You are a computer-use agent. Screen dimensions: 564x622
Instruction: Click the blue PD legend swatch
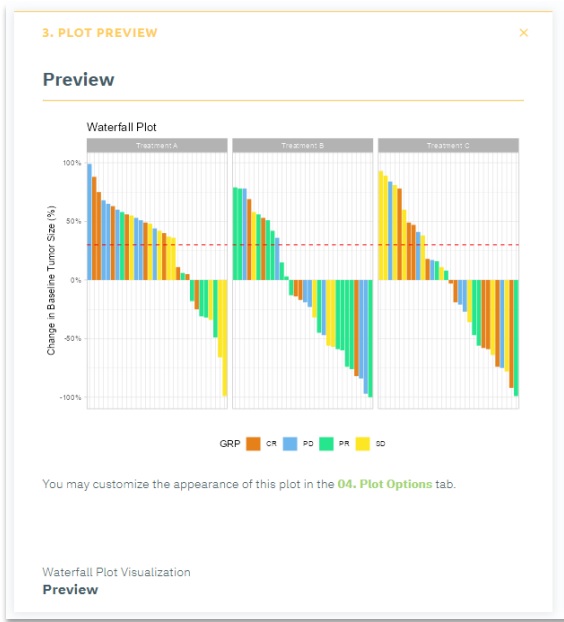tap(290, 443)
